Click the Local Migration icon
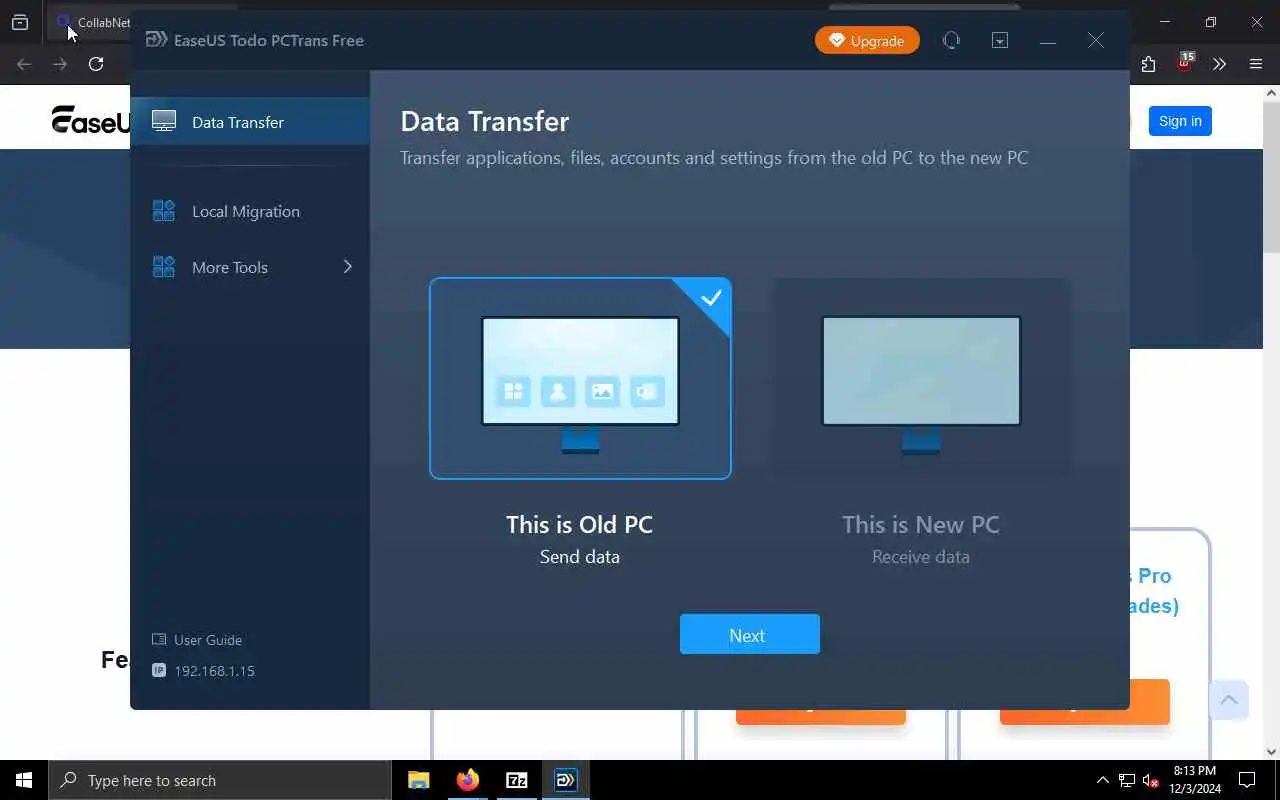The height and width of the screenshot is (800, 1280). [x=164, y=211]
